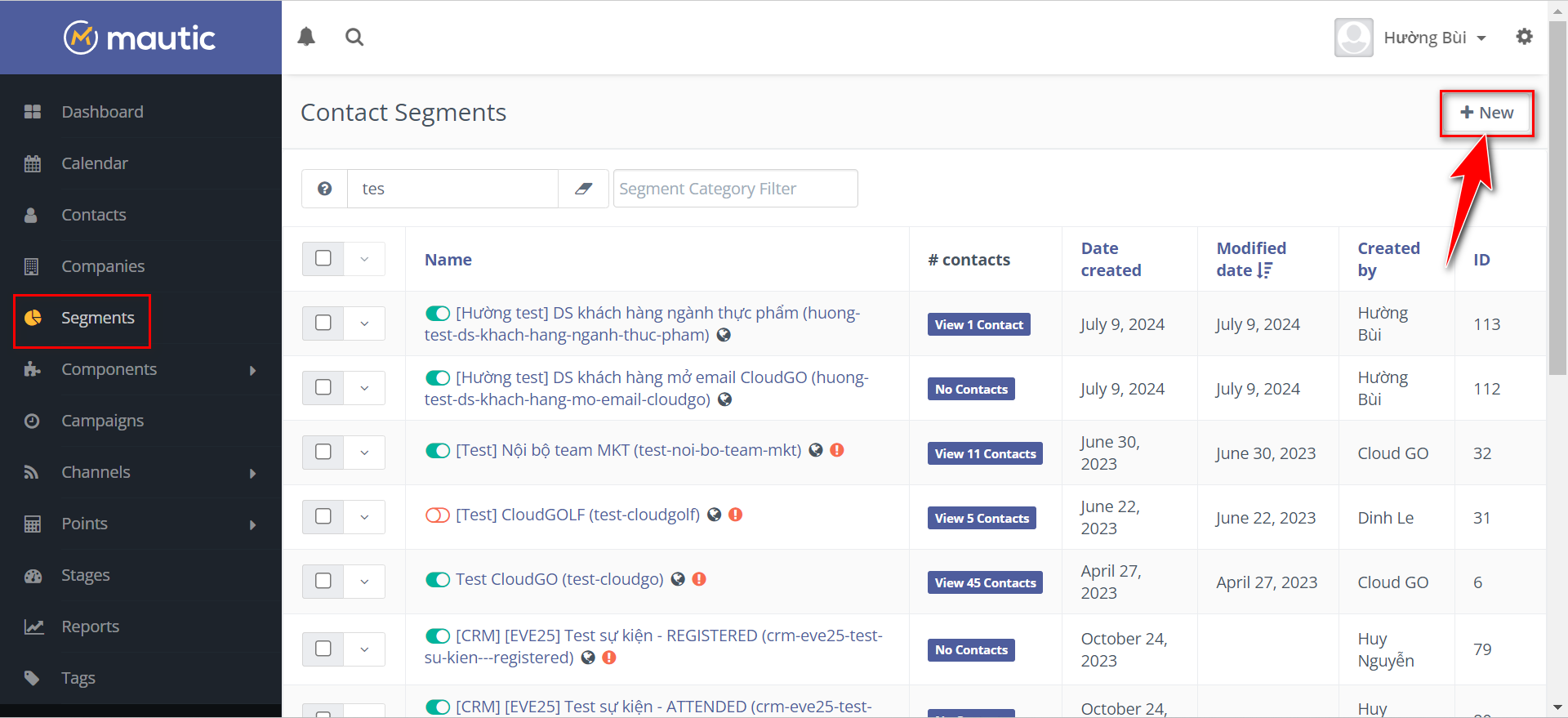Image resolution: width=1568 pixels, height=718 pixels.
Task: Click the New segment button
Action: (1486, 113)
